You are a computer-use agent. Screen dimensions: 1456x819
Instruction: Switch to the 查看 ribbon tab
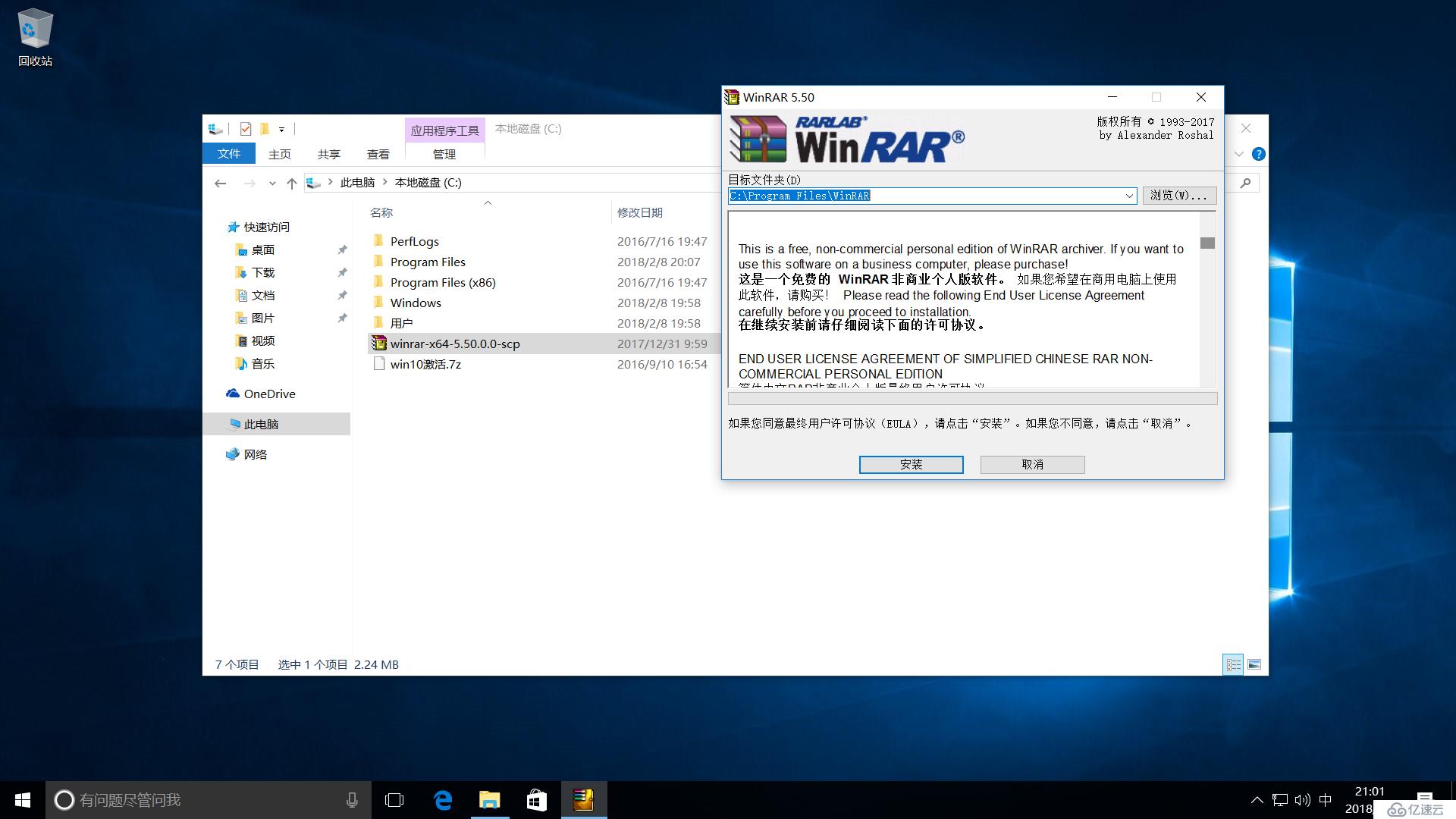click(x=378, y=154)
